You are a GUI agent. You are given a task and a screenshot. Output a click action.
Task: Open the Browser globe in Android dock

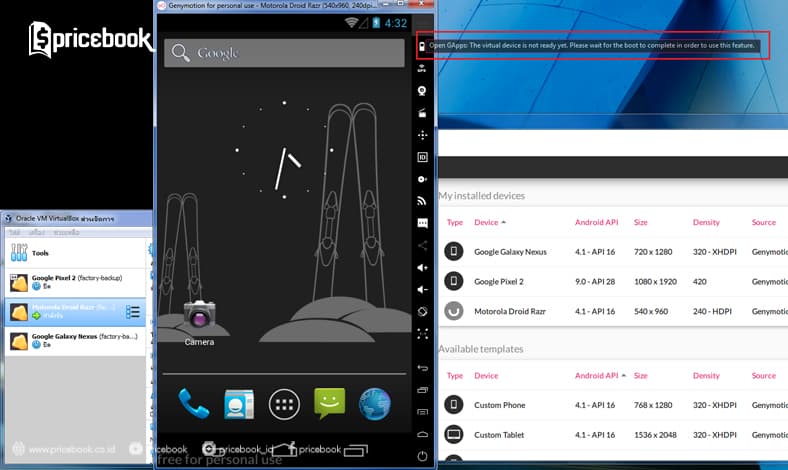375,404
